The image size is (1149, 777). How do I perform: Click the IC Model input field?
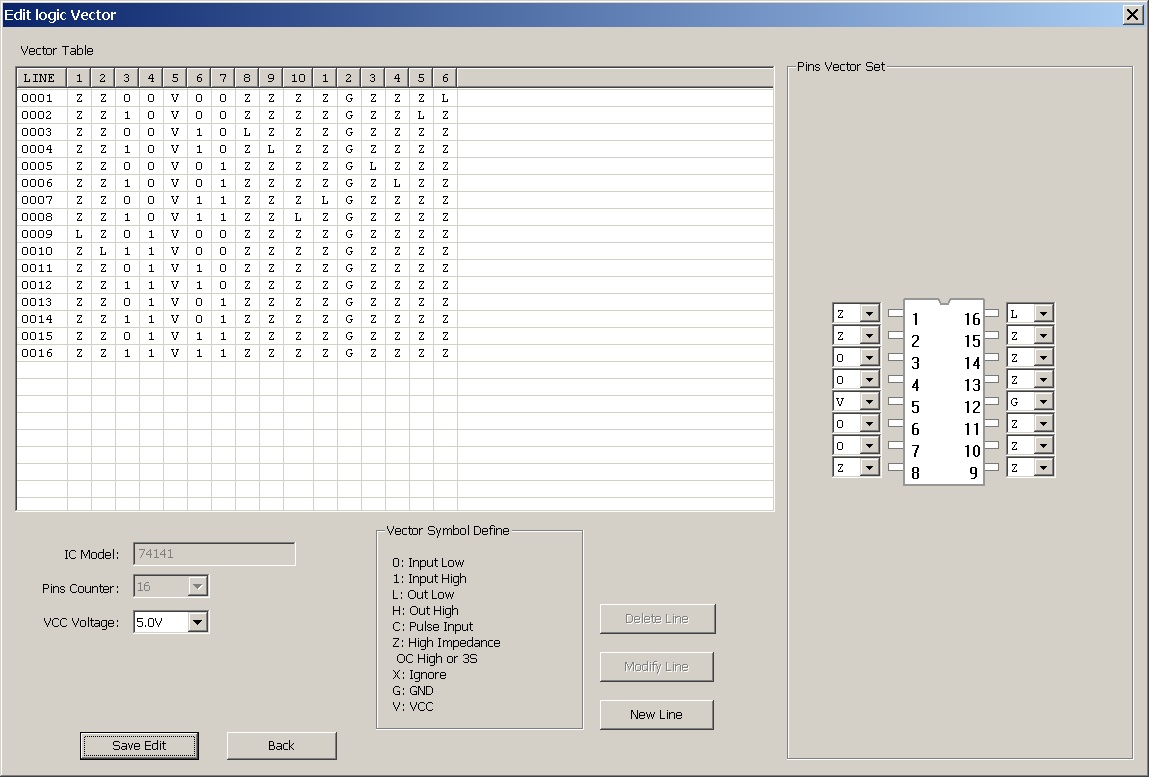coord(213,553)
